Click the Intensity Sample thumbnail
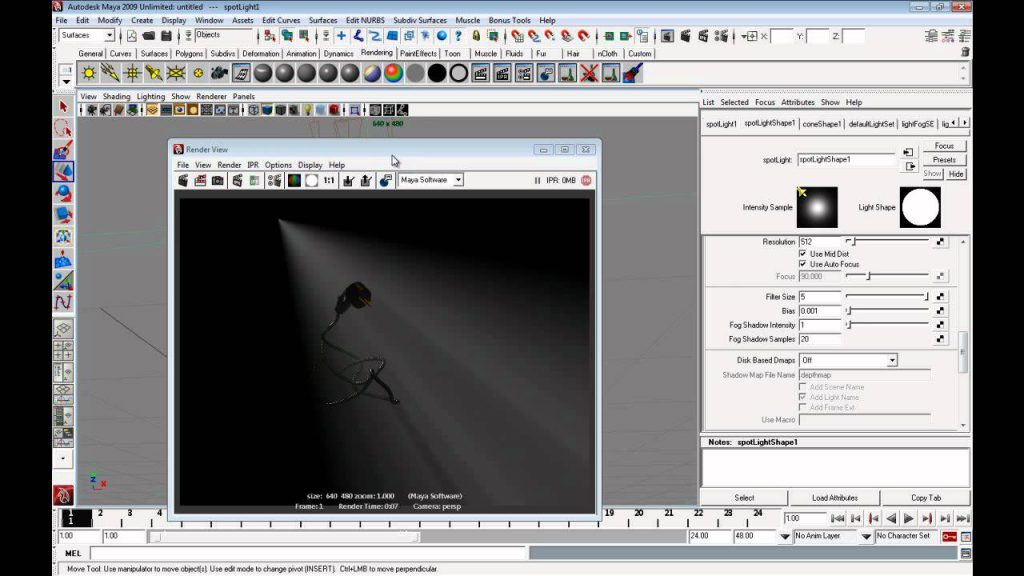1024x576 pixels. (x=817, y=207)
